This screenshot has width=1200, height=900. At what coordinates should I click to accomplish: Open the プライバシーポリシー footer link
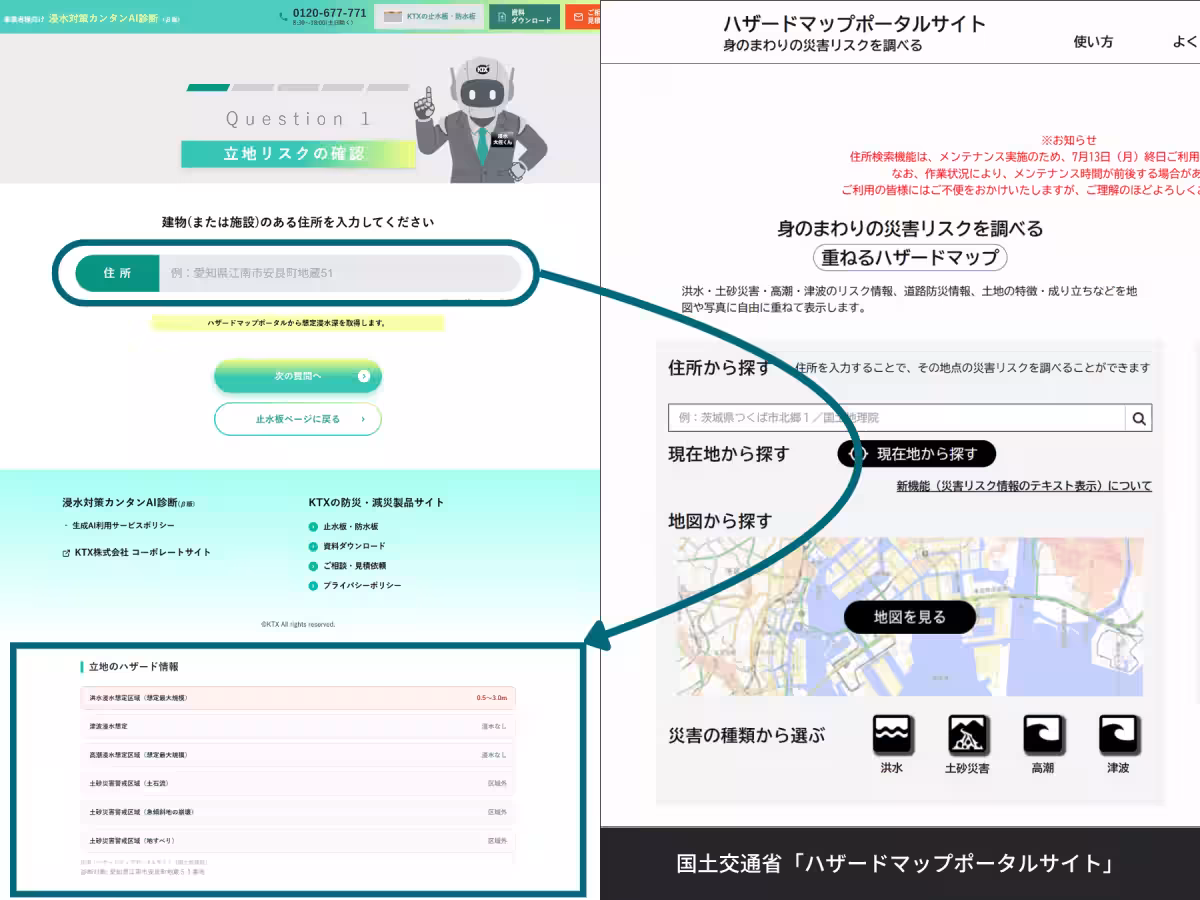tap(362, 585)
